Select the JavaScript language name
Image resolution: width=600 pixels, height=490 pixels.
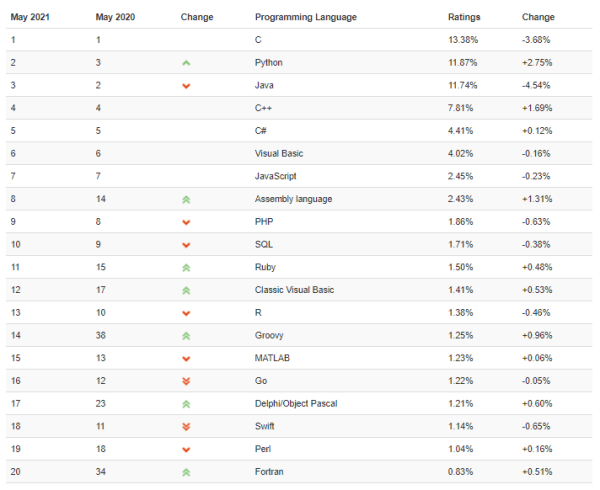(278, 176)
